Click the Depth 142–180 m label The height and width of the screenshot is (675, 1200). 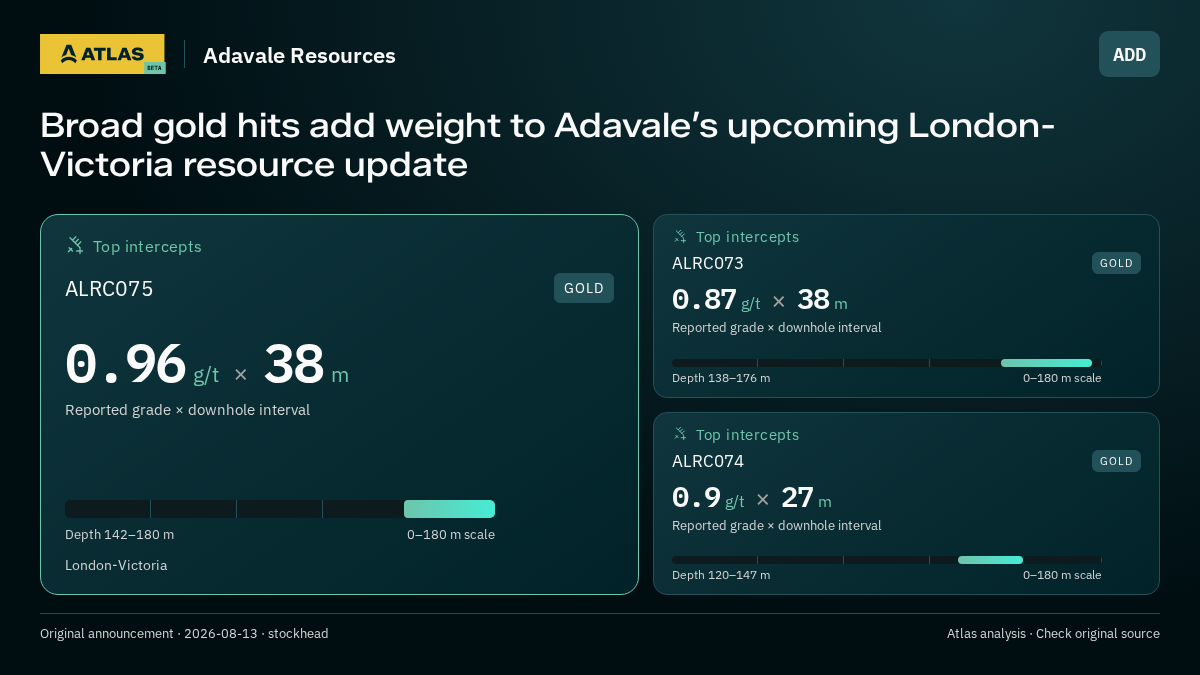[x=119, y=535]
